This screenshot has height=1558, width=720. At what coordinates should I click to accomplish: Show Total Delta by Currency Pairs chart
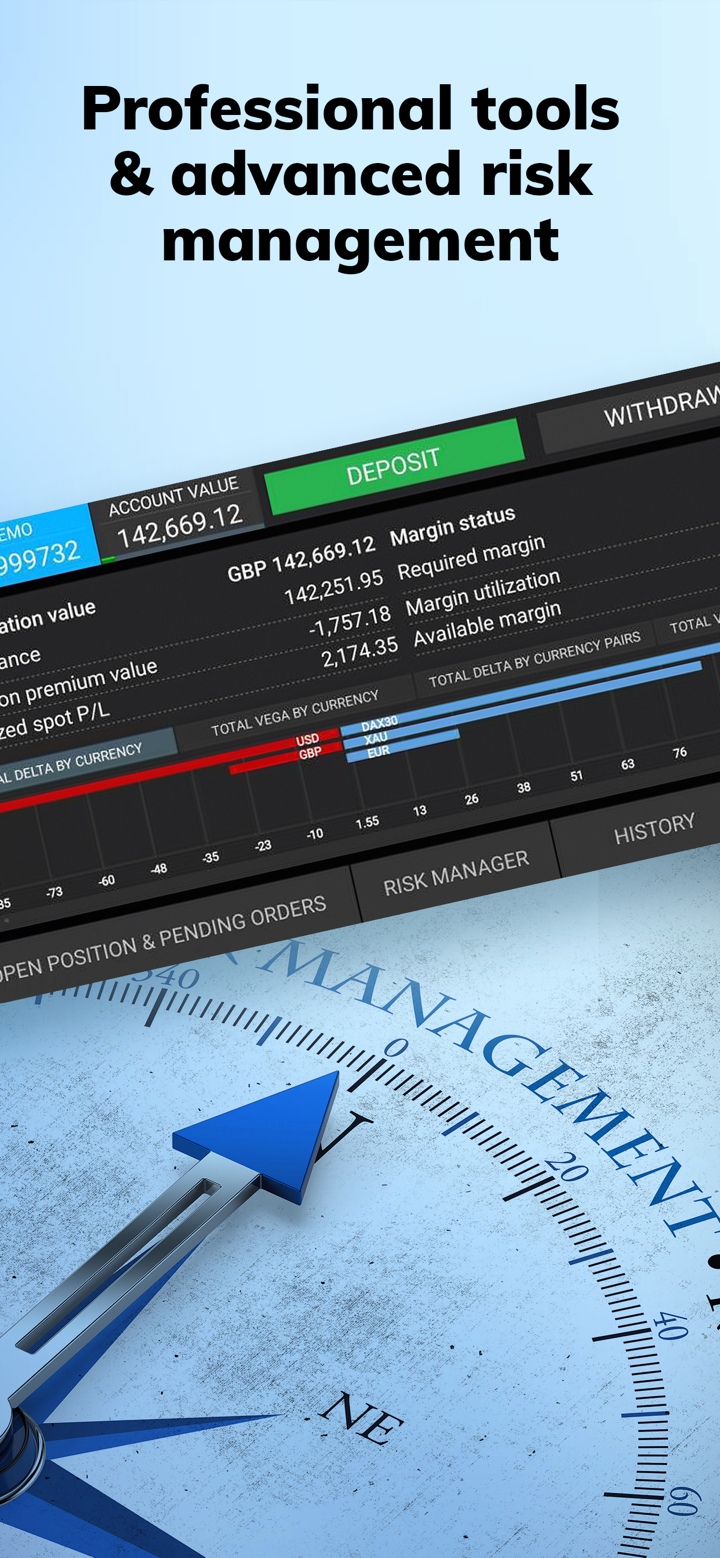click(534, 659)
